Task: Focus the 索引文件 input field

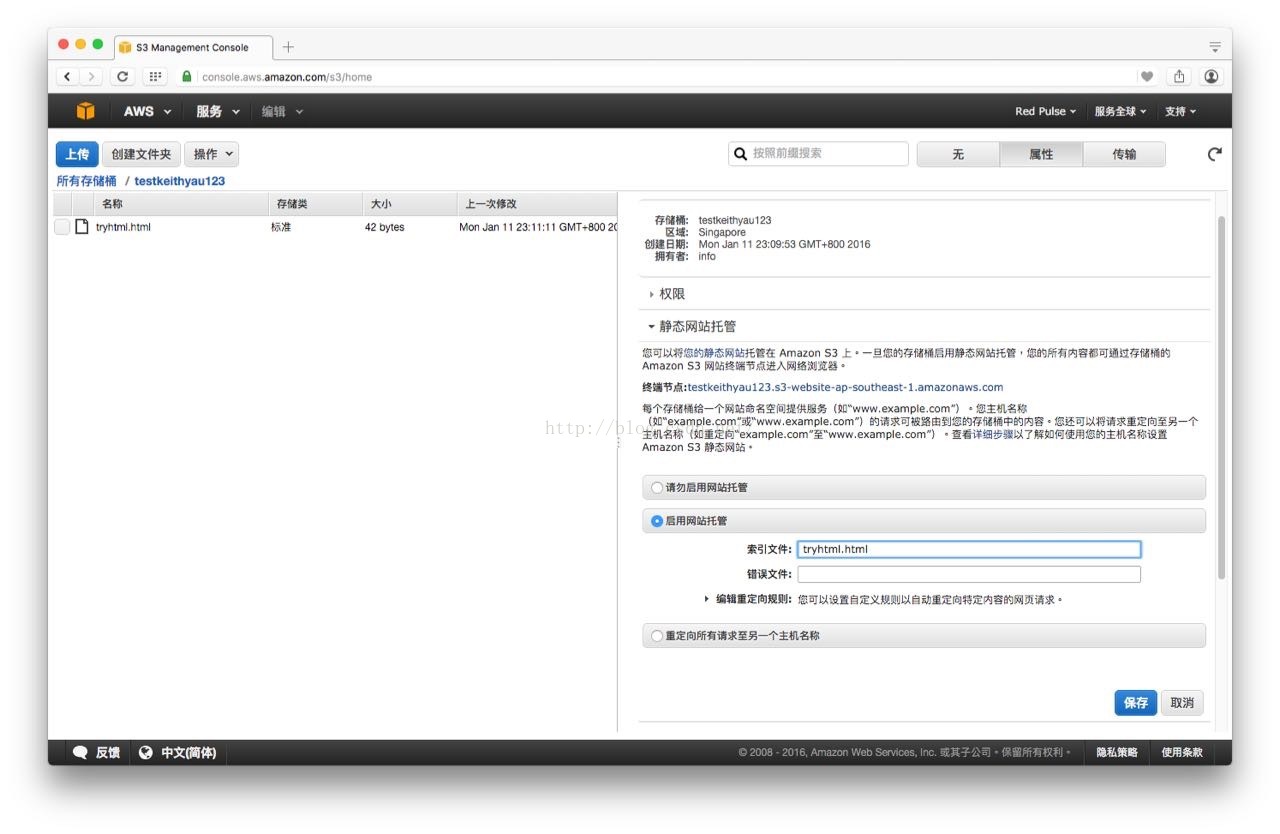Action: pyautogui.click(x=969, y=549)
